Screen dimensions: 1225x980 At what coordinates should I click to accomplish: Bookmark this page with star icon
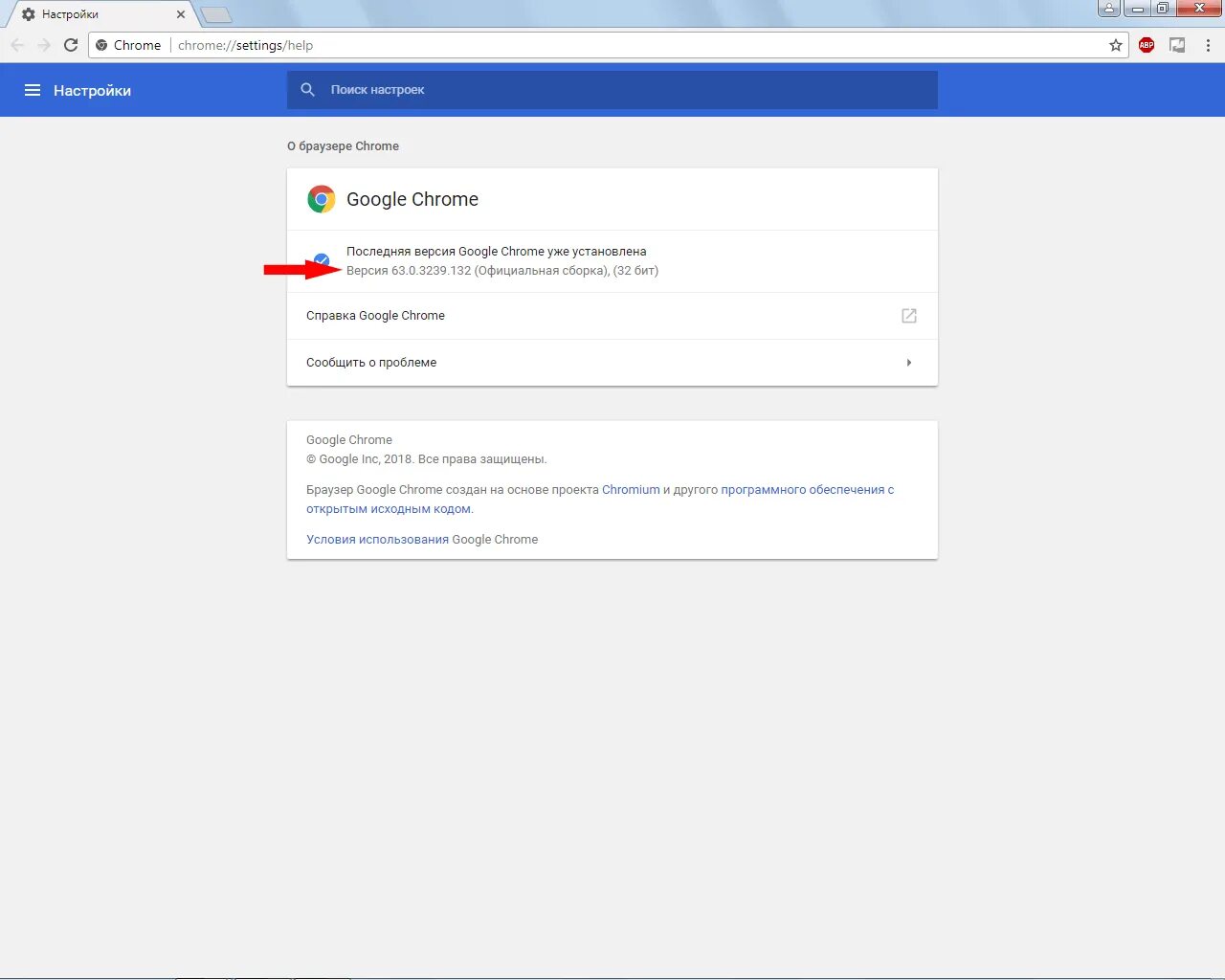(x=1116, y=45)
